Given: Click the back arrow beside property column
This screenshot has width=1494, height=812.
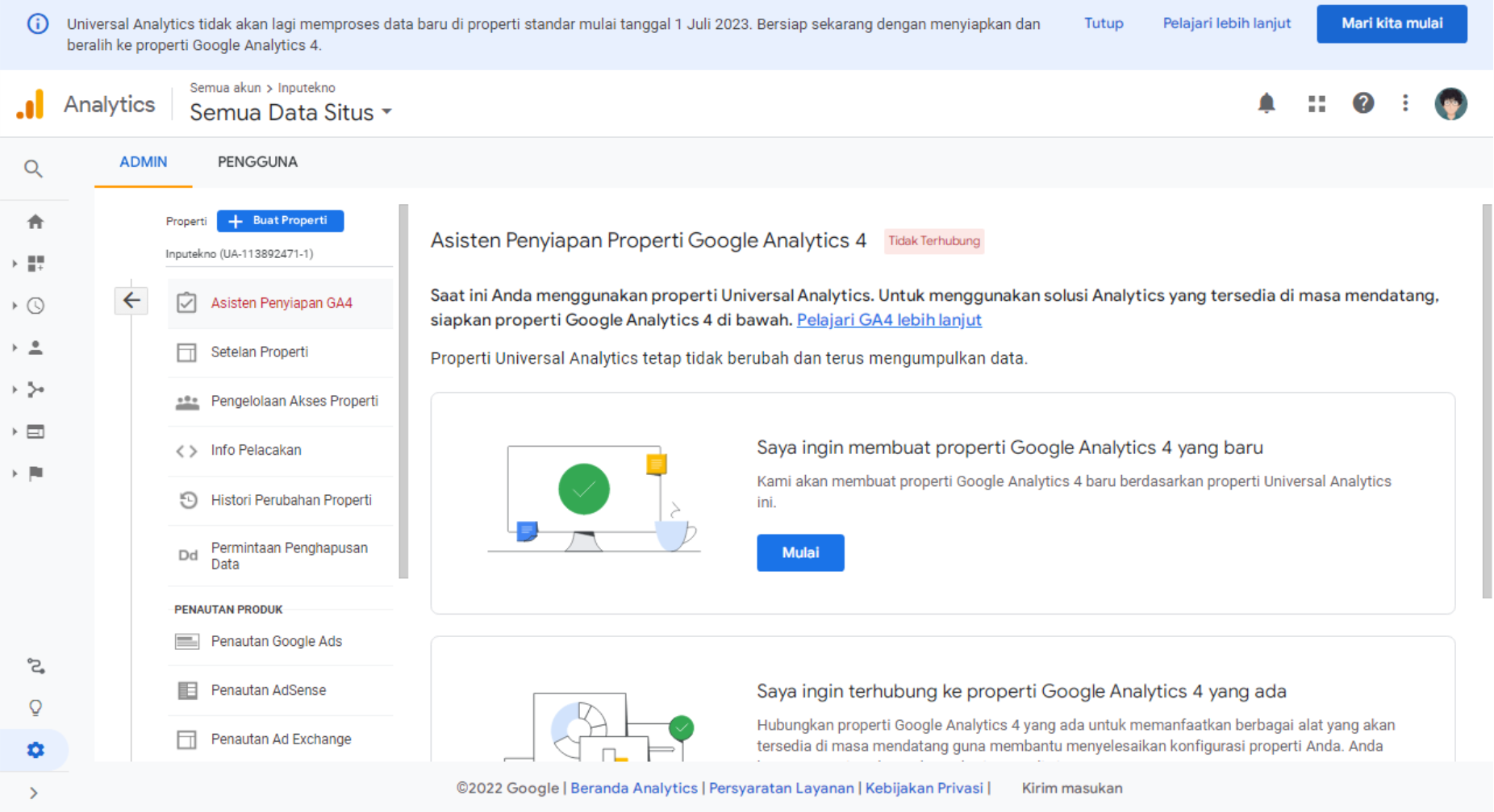Looking at the screenshot, I should [x=131, y=301].
